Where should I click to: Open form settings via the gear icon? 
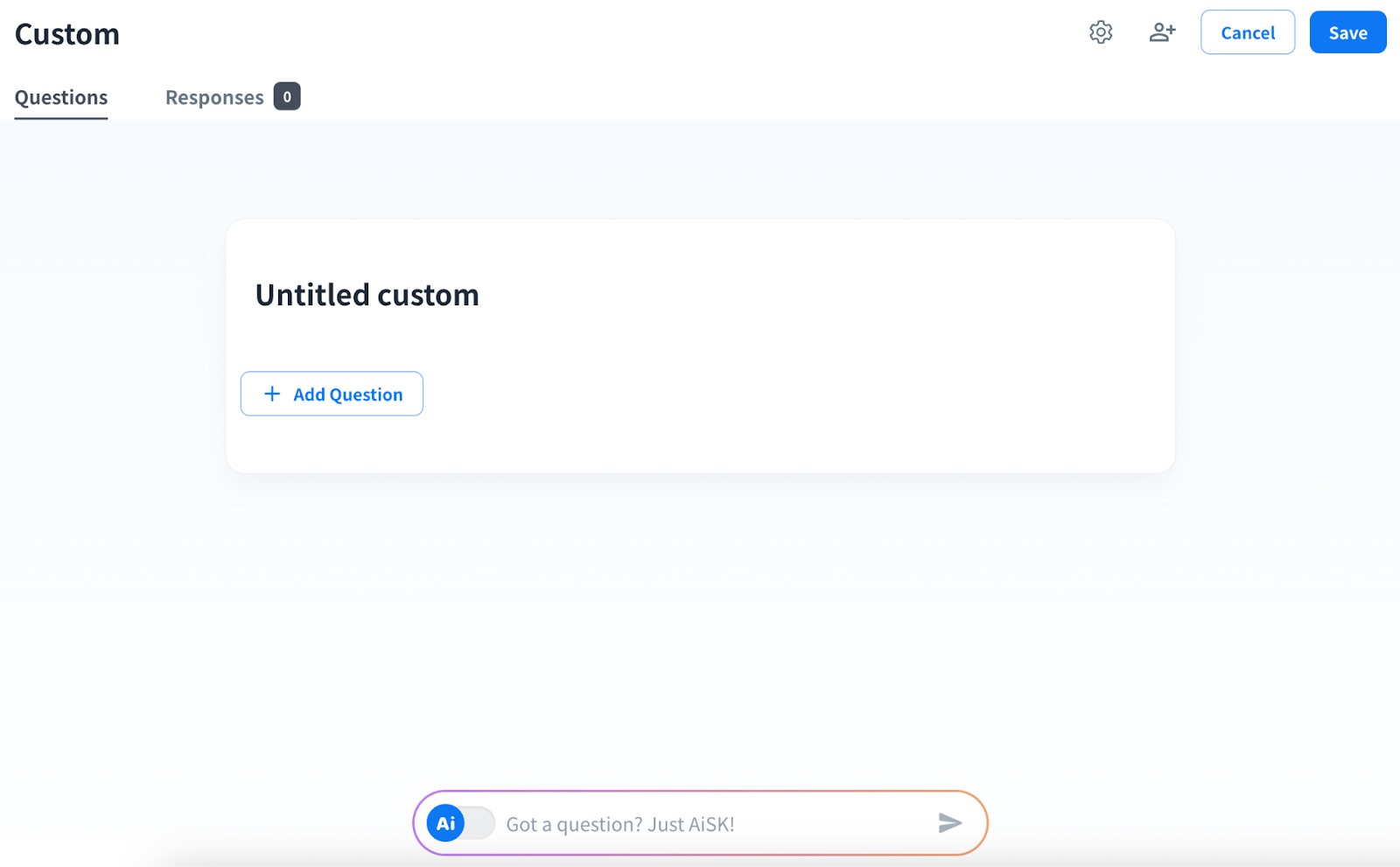[1101, 32]
